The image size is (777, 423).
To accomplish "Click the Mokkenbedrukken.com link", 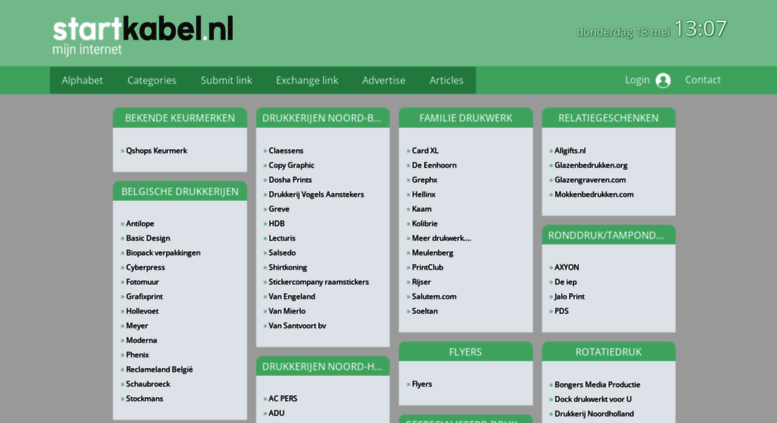I will (594, 195).
